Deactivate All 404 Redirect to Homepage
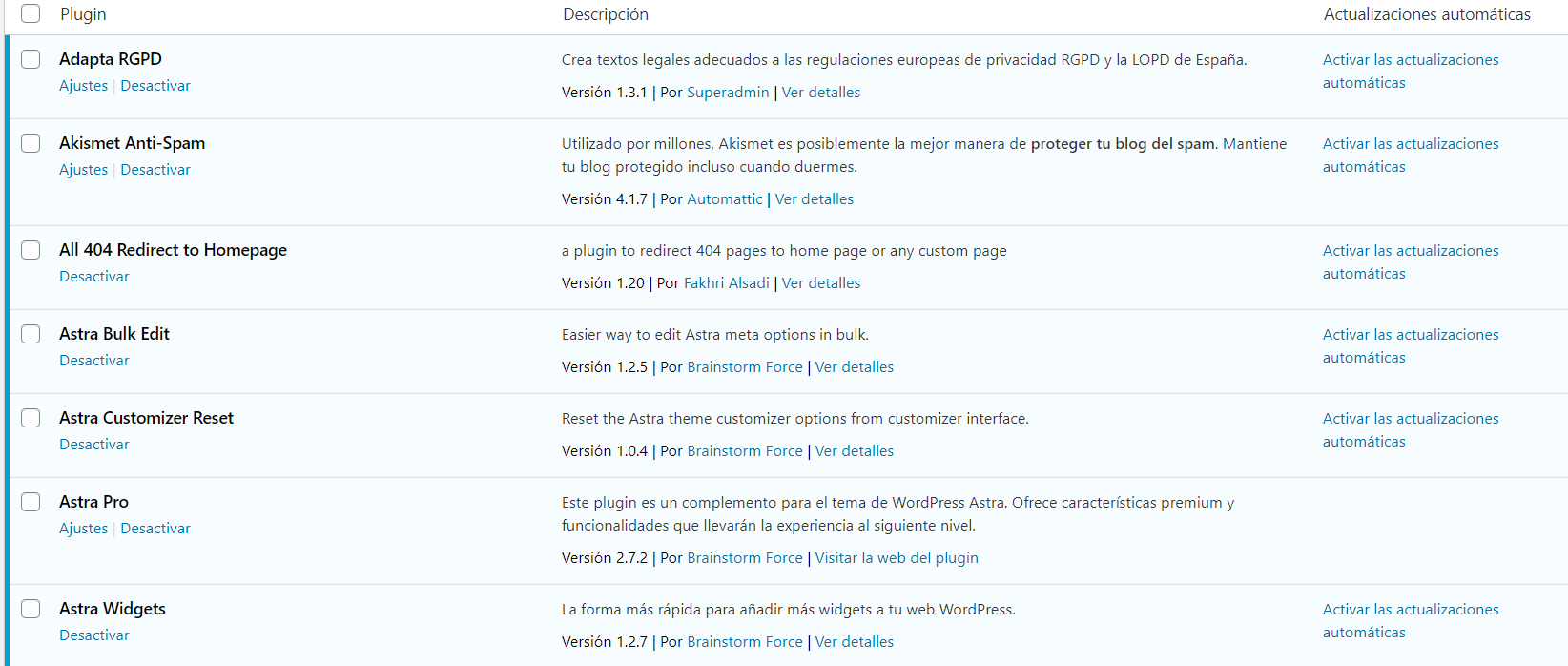Viewport: 1568px width, 666px height. (x=94, y=277)
